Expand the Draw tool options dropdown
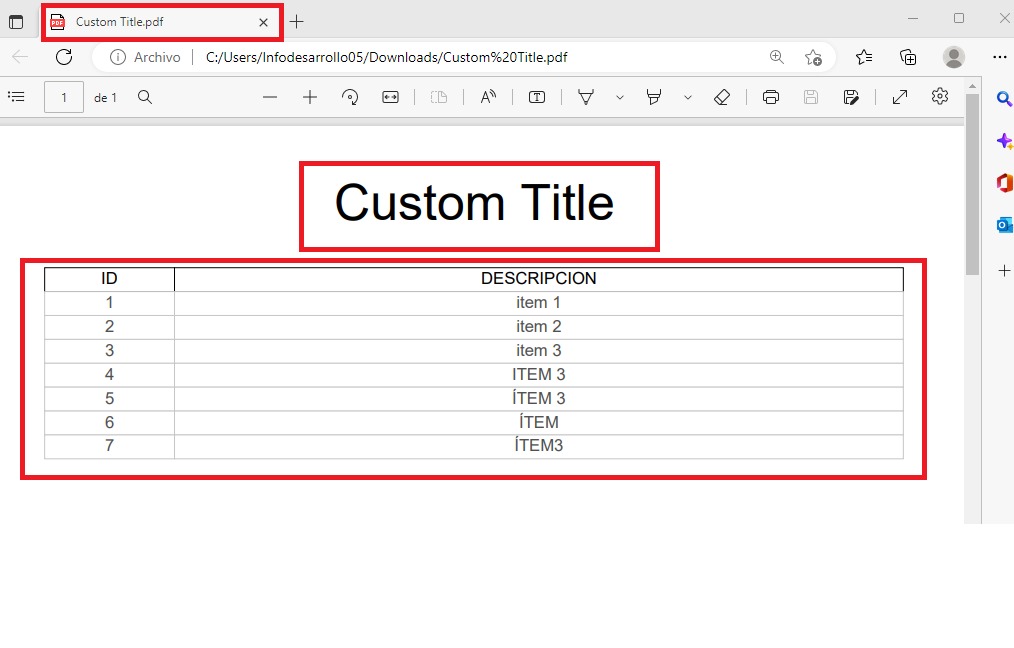The width and height of the screenshot is (1014, 648). pos(620,98)
